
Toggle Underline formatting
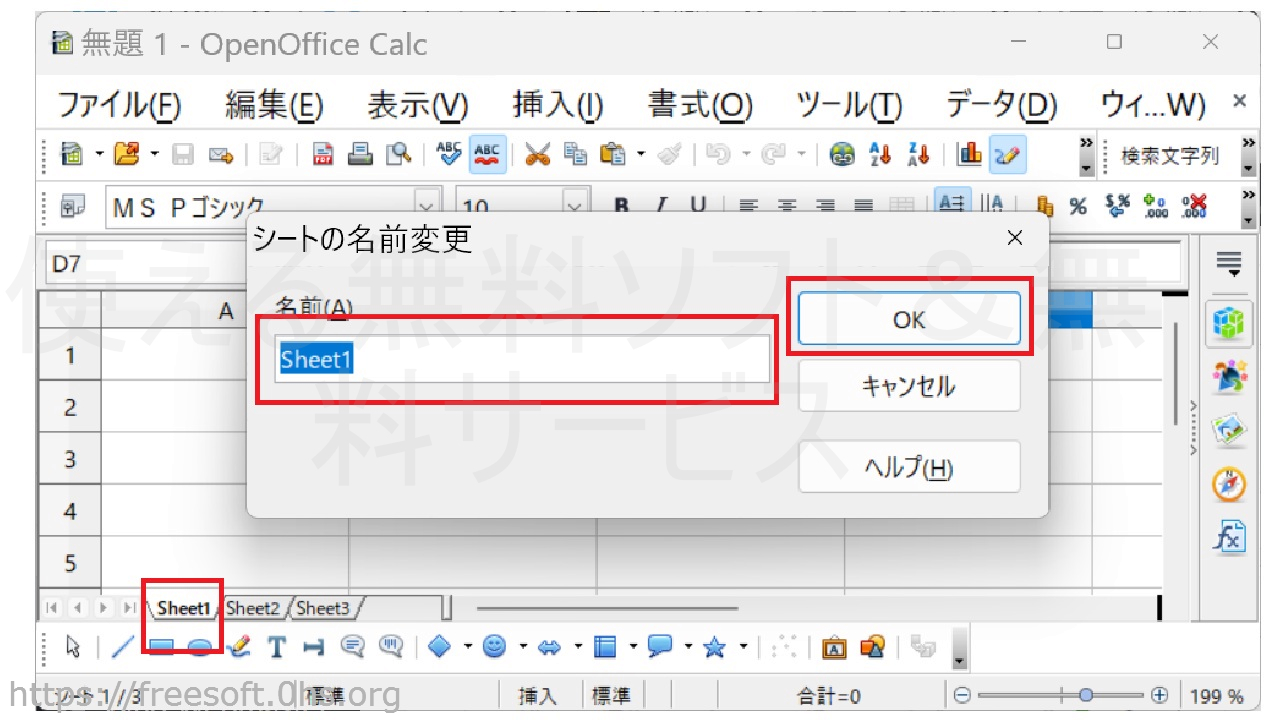click(x=698, y=206)
